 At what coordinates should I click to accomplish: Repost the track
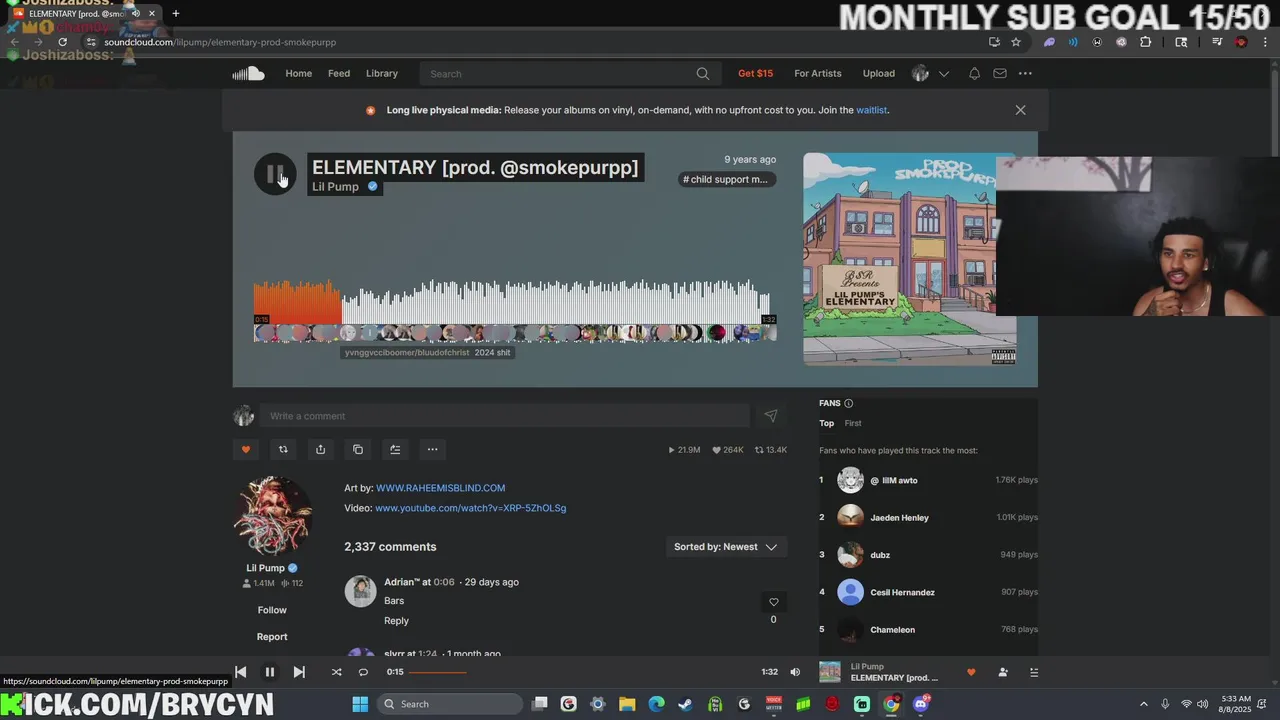point(283,450)
